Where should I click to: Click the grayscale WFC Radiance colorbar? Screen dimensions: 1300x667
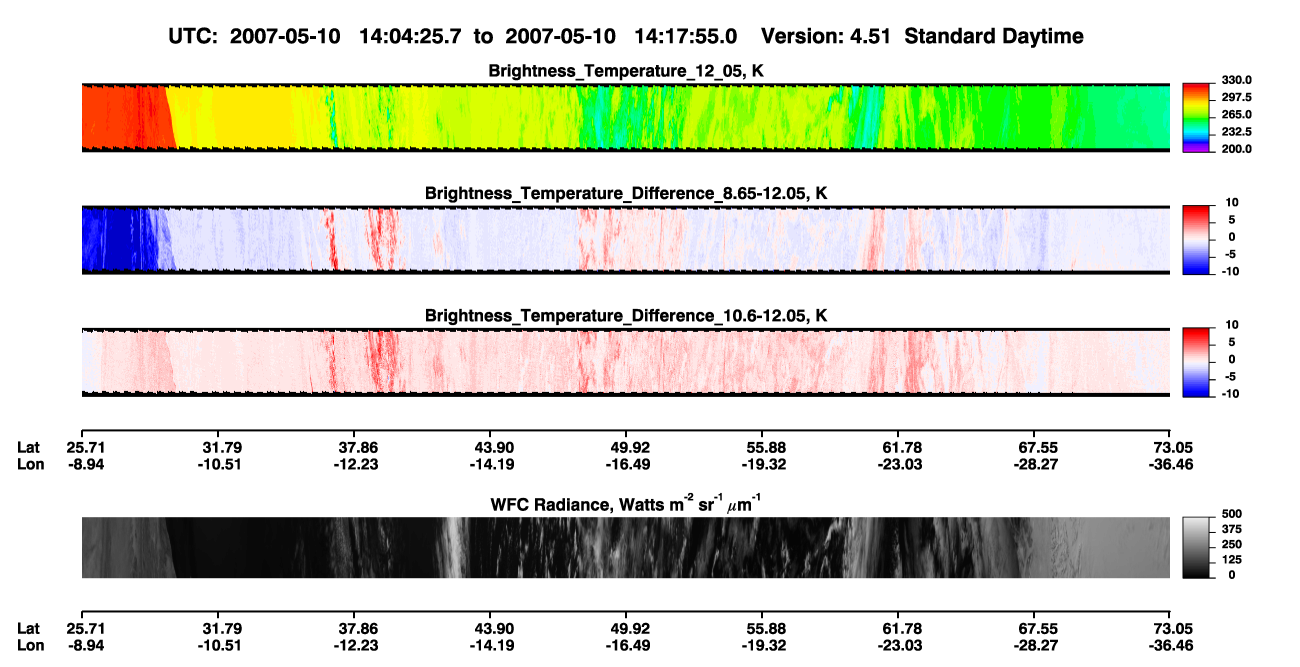pyautogui.click(x=1196, y=547)
